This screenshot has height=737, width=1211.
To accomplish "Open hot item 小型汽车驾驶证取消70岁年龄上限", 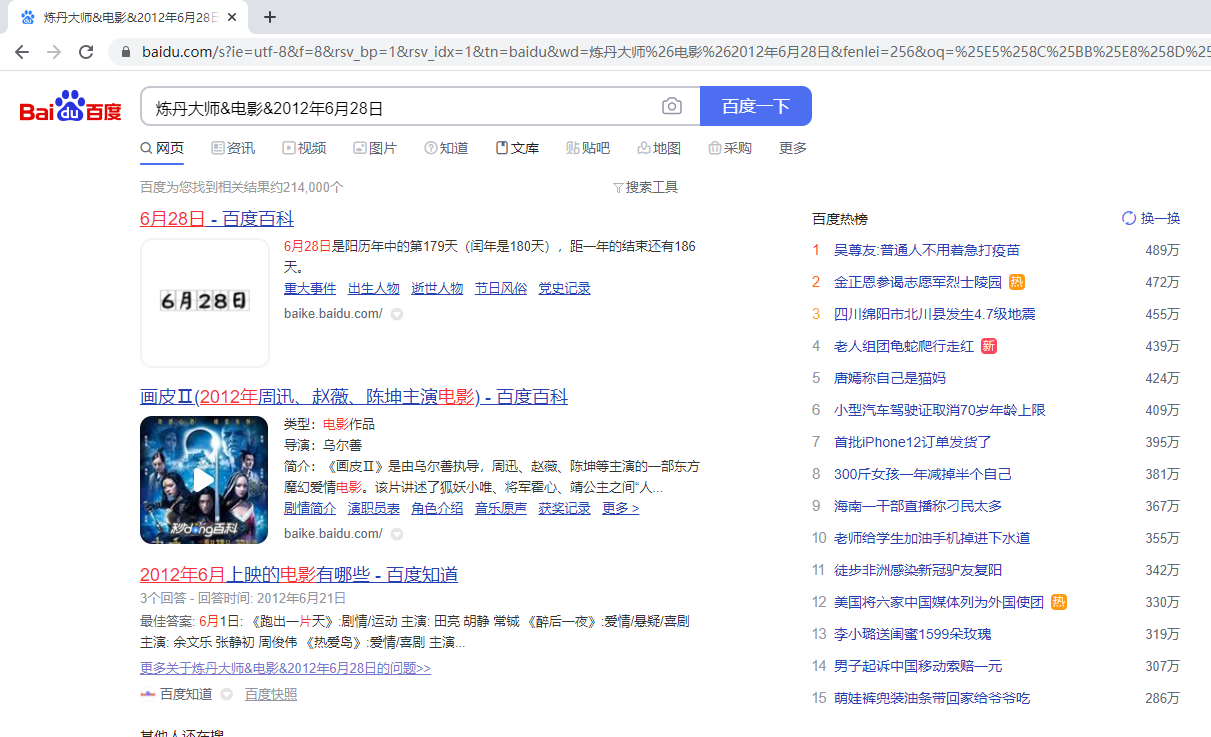I will coord(940,410).
